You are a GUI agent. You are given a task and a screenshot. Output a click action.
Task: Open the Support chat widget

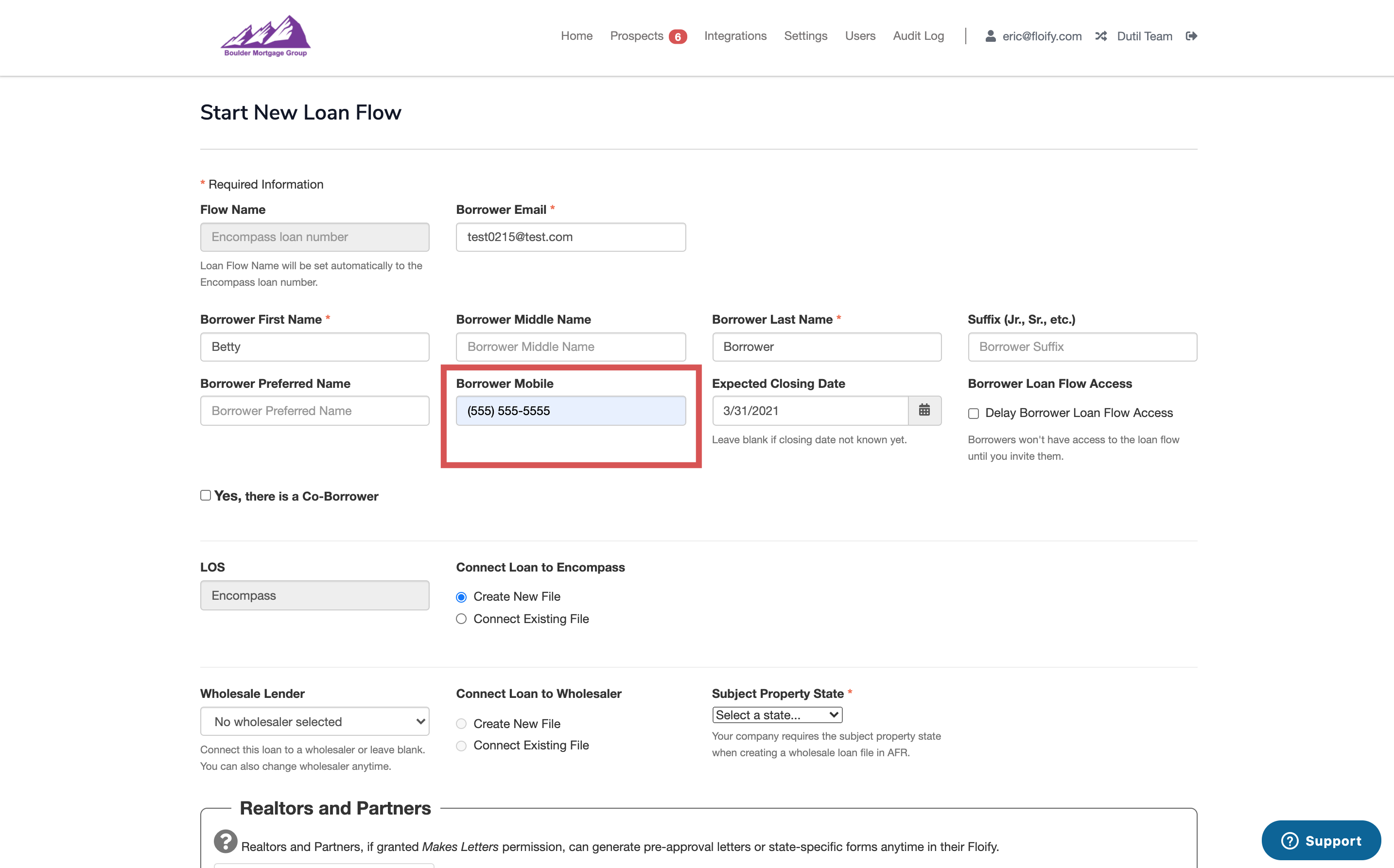1321,840
